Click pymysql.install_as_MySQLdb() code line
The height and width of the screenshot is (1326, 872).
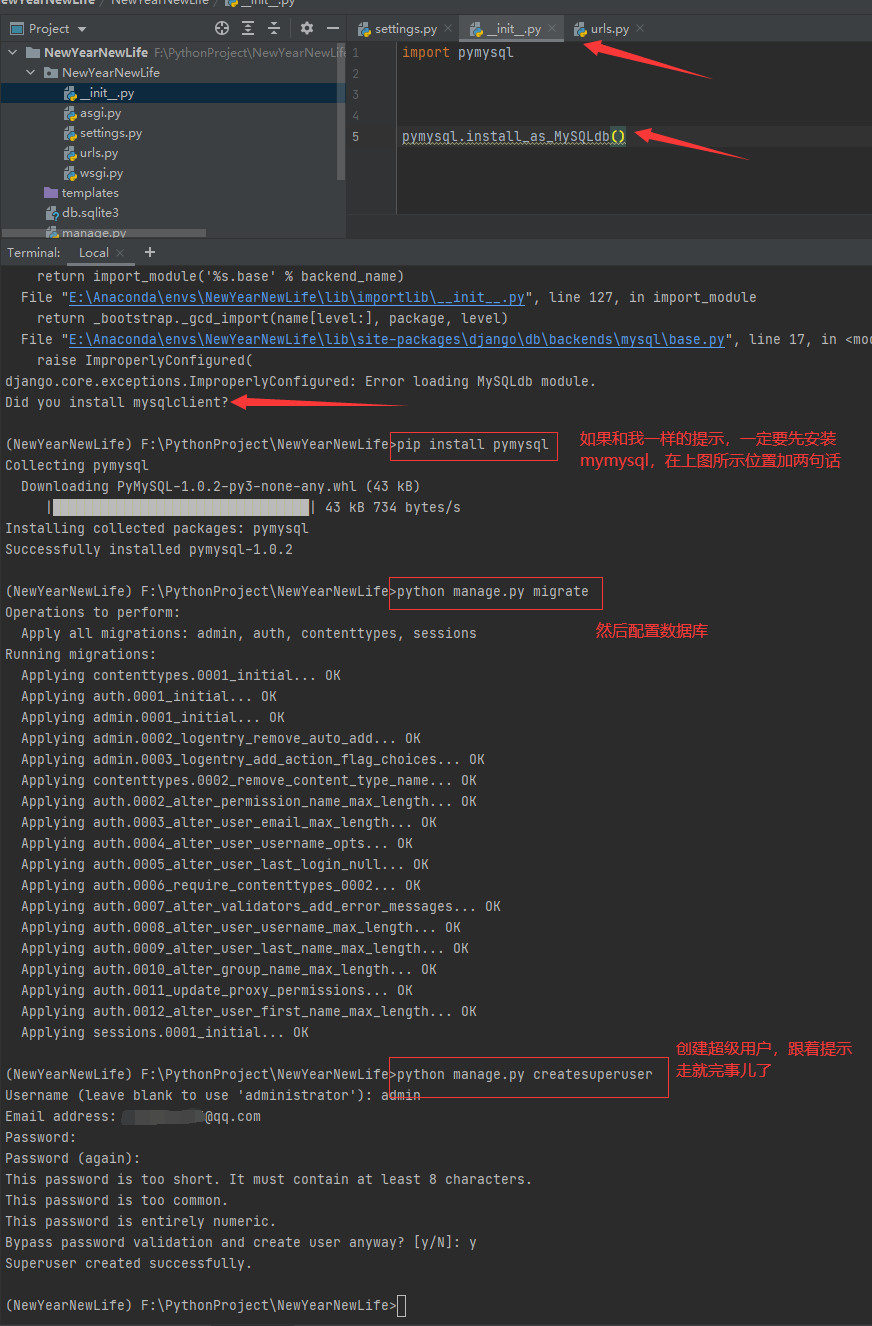514,136
